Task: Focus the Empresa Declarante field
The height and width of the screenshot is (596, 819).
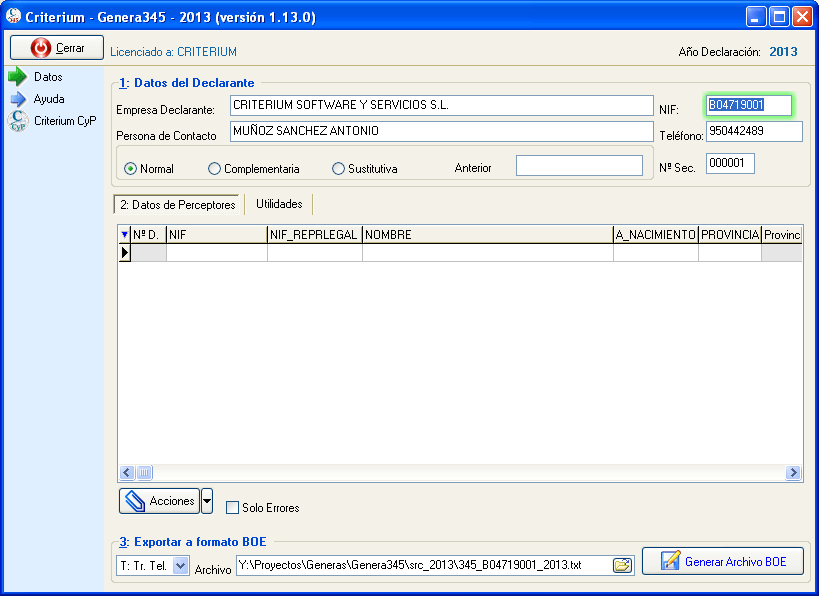Action: 441,105
